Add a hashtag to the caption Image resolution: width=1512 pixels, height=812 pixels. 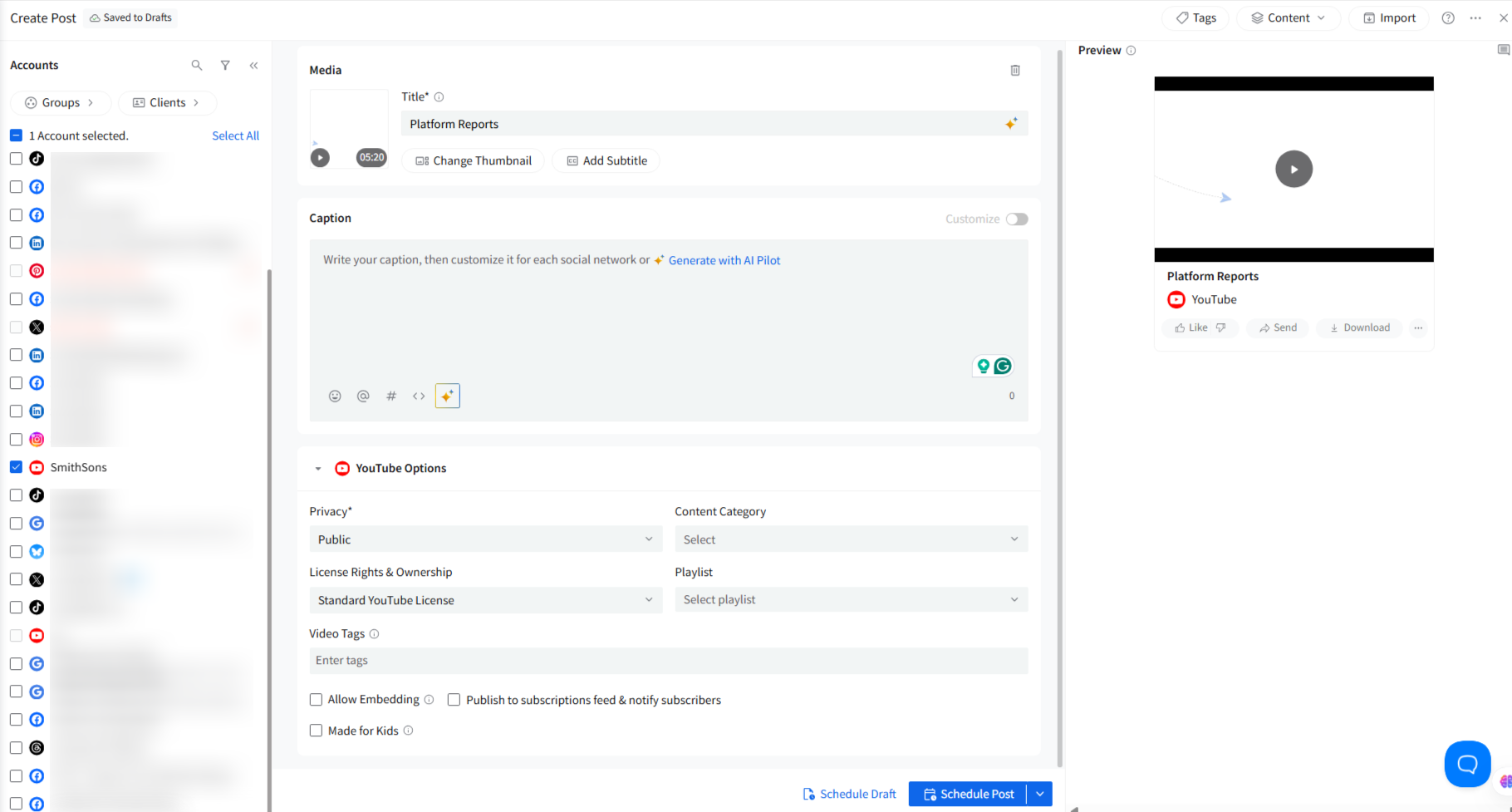[x=391, y=396]
